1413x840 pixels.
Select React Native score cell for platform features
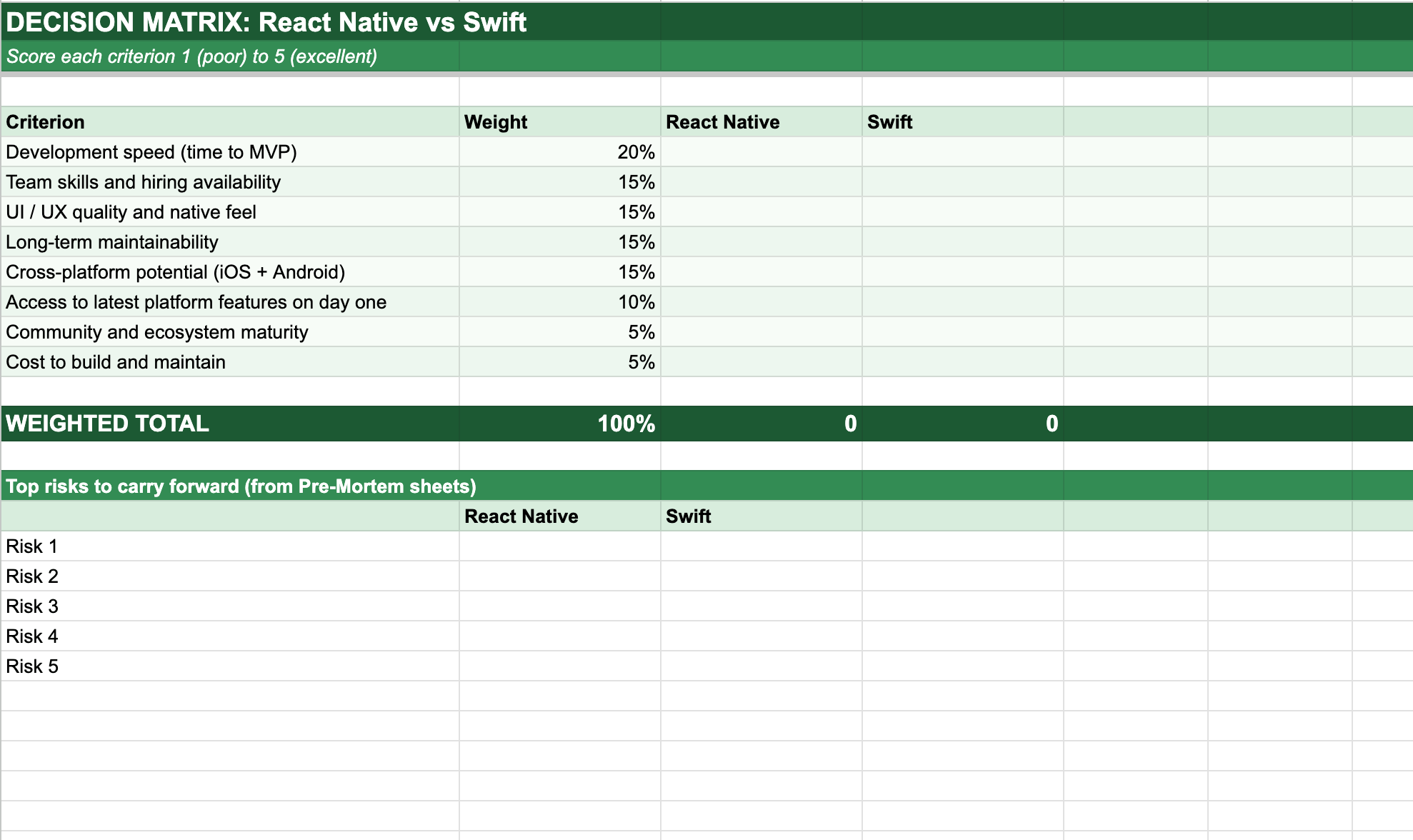click(762, 302)
